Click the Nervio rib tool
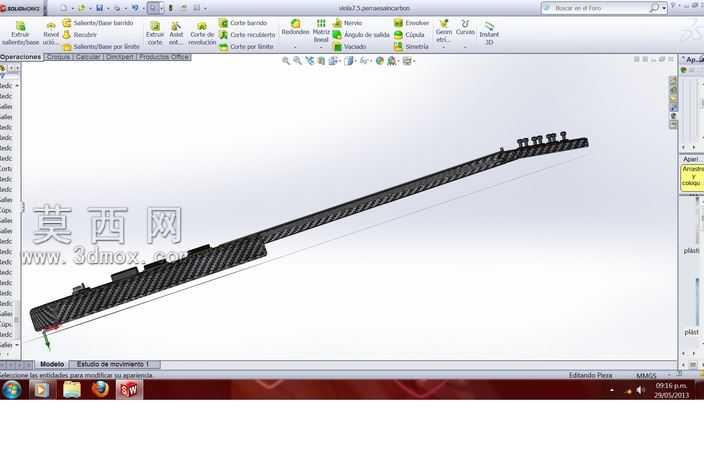This screenshot has height=469, width=704. click(x=348, y=23)
